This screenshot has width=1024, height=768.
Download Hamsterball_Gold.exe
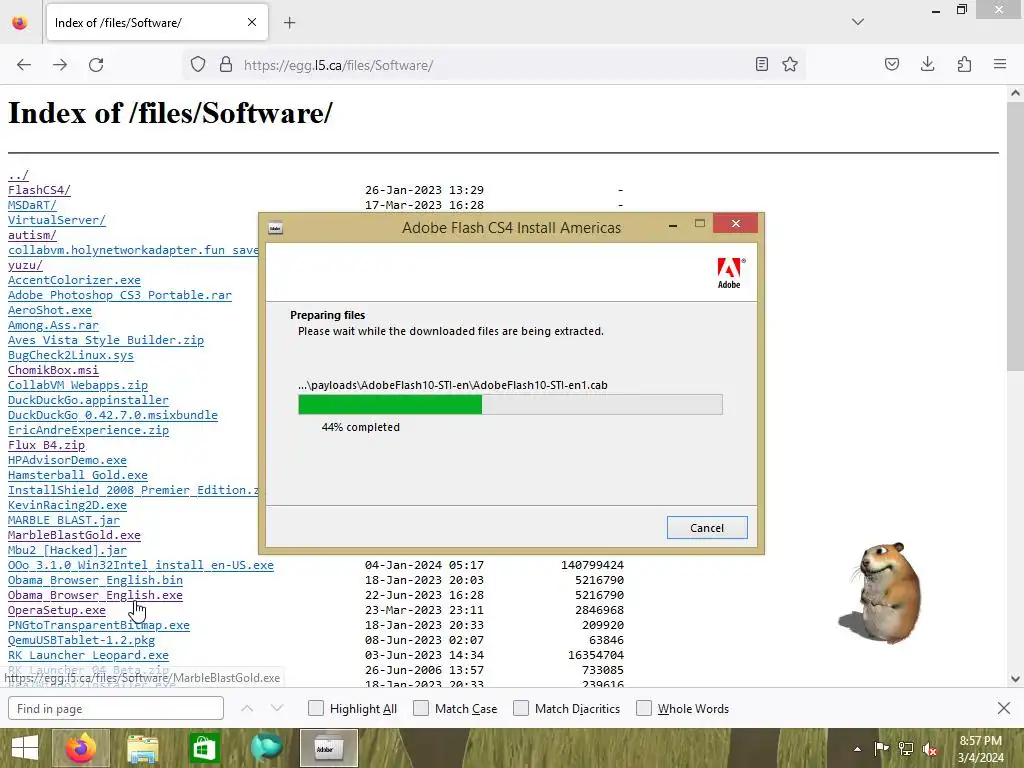coord(78,475)
